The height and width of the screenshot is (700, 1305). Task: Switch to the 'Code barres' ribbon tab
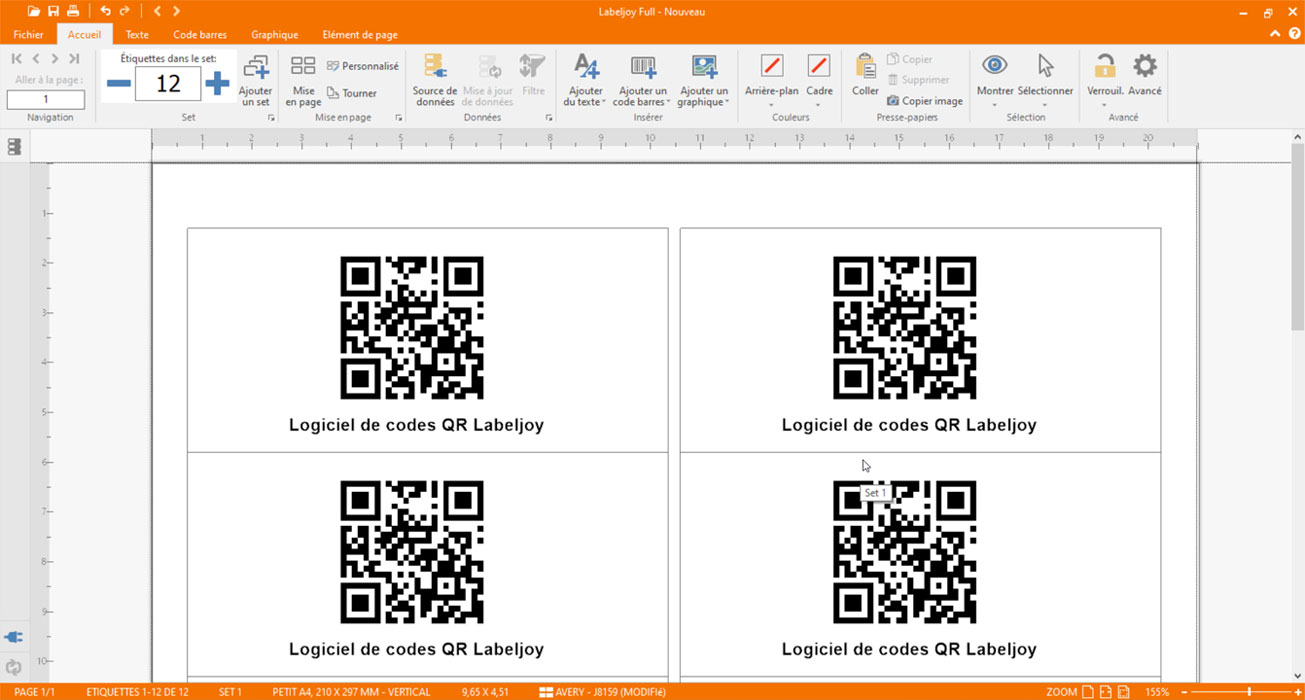[200, 34]
